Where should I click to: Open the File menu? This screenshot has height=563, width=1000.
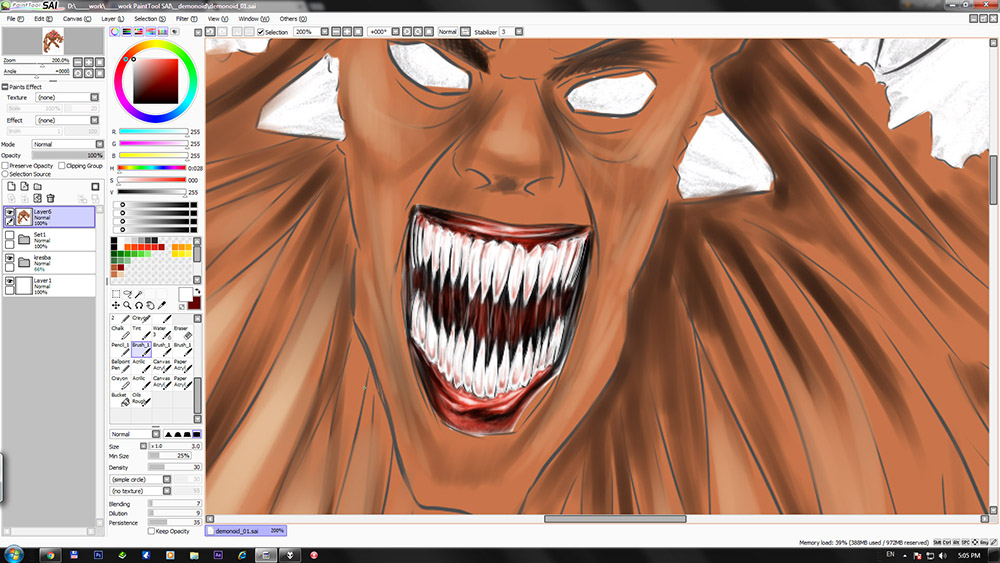(15, 18)
